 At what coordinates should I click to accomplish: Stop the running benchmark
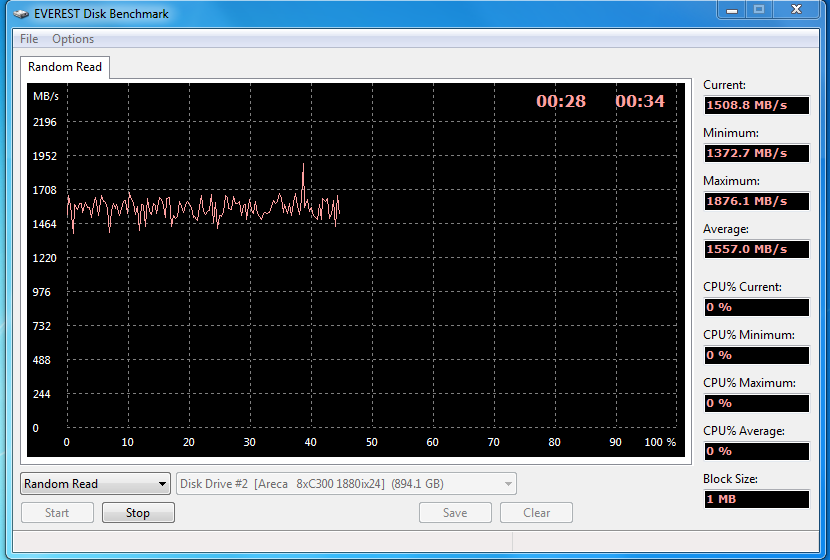(x=138, y=513)
